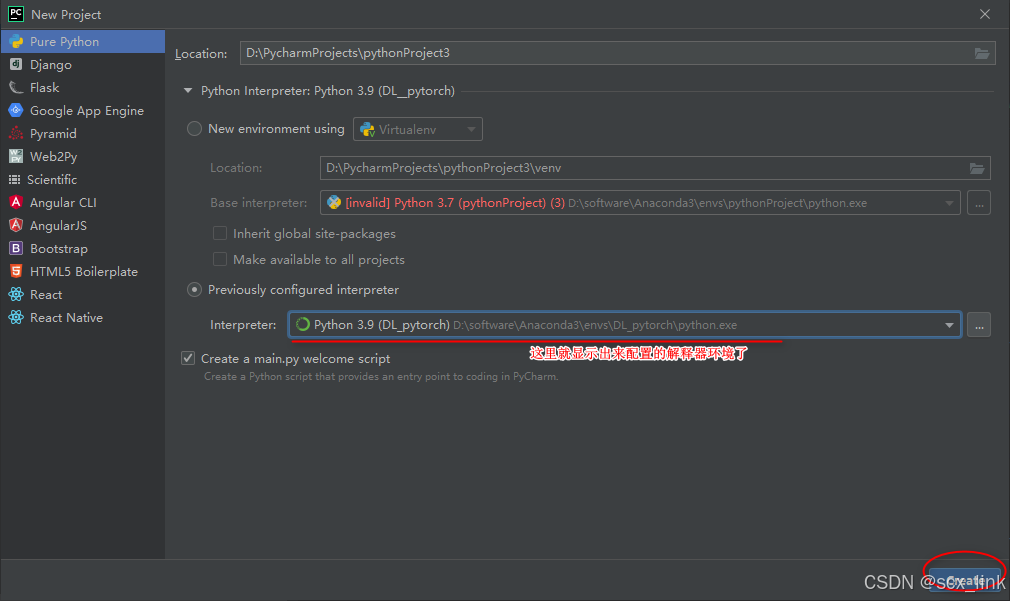Click the Django icon in sidebar
The image size is (1010, 601).
click(16, 64)
